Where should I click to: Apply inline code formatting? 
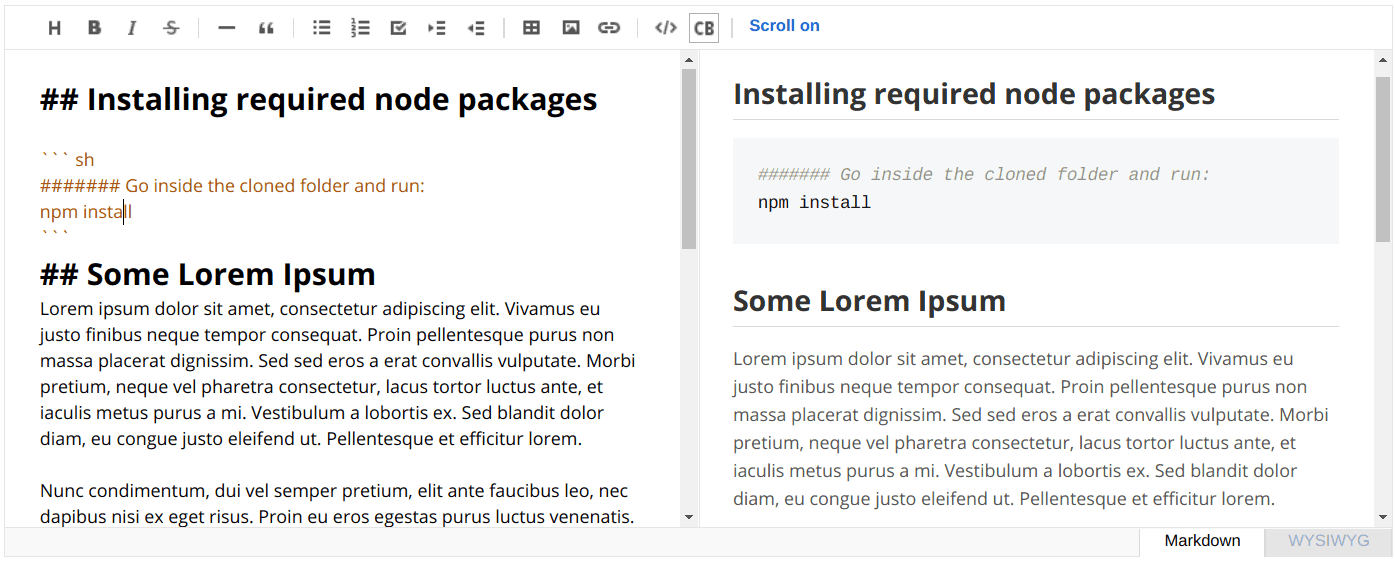(665, 28)
